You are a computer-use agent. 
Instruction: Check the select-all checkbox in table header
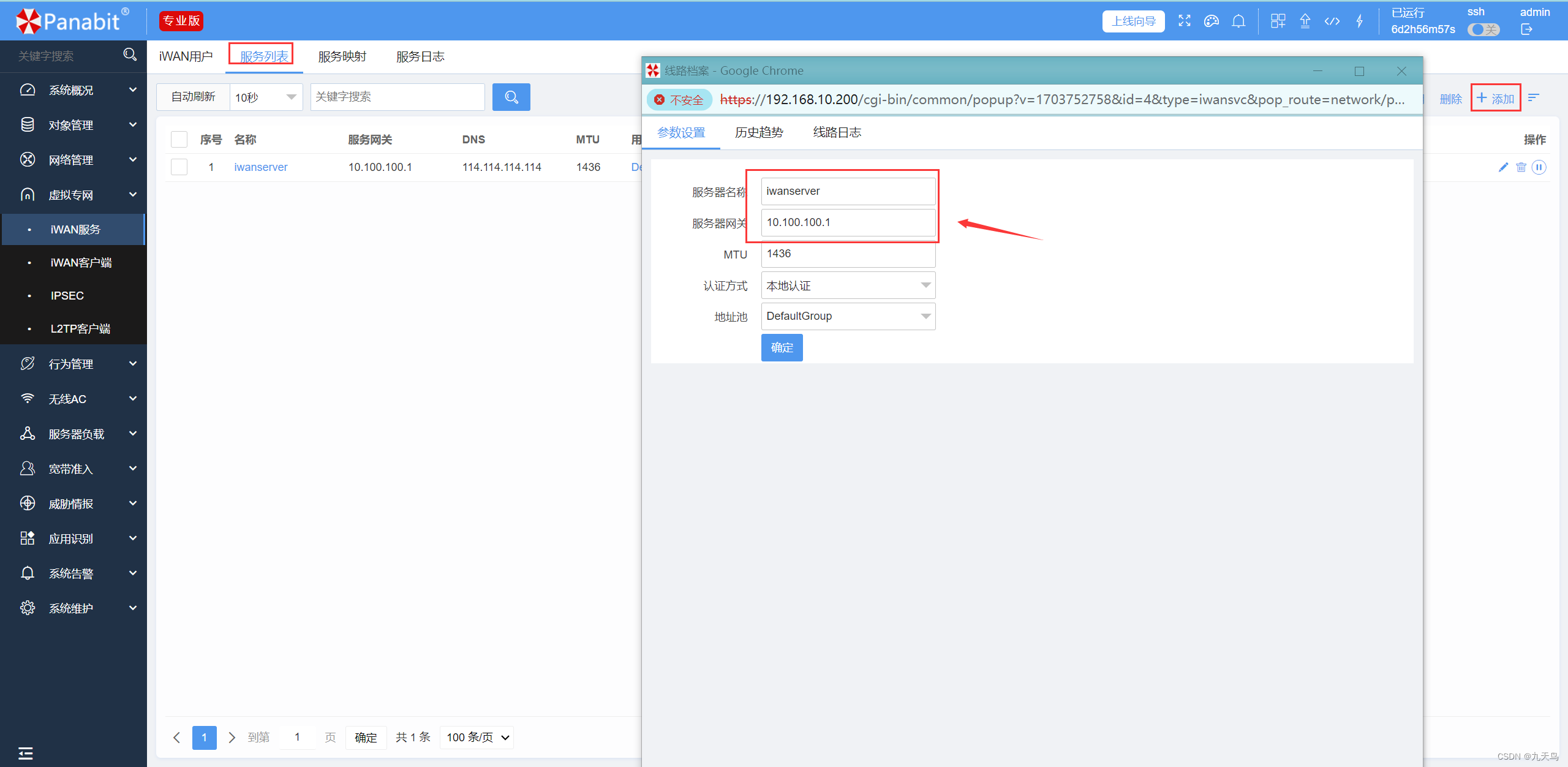click(x=179, y=140)
